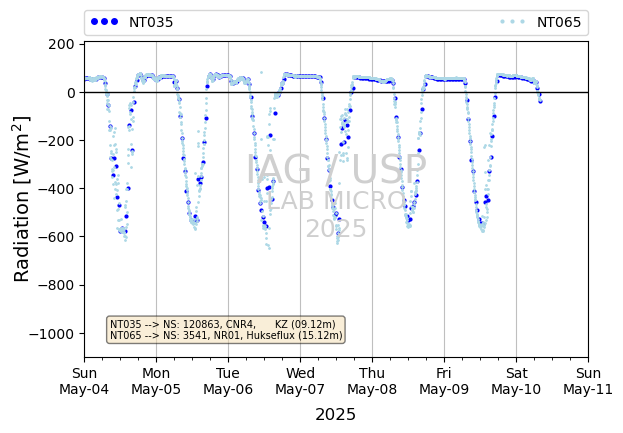Click the NT035 legend label
The width and height of the screenshot is (623, 433).
tap(151, 22)
